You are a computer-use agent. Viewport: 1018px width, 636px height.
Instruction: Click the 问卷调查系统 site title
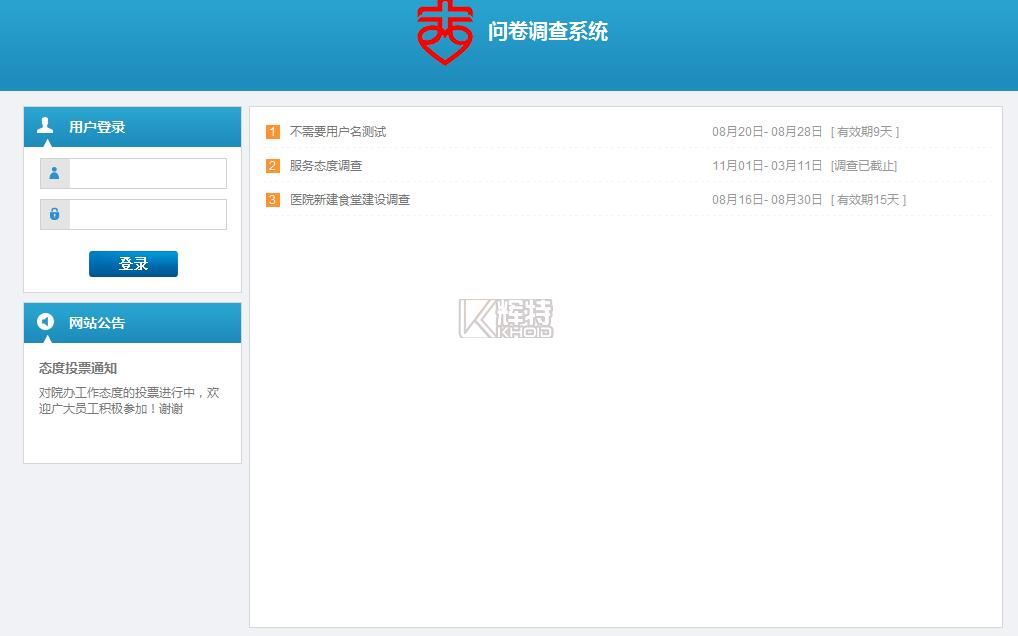pos(547,32)
